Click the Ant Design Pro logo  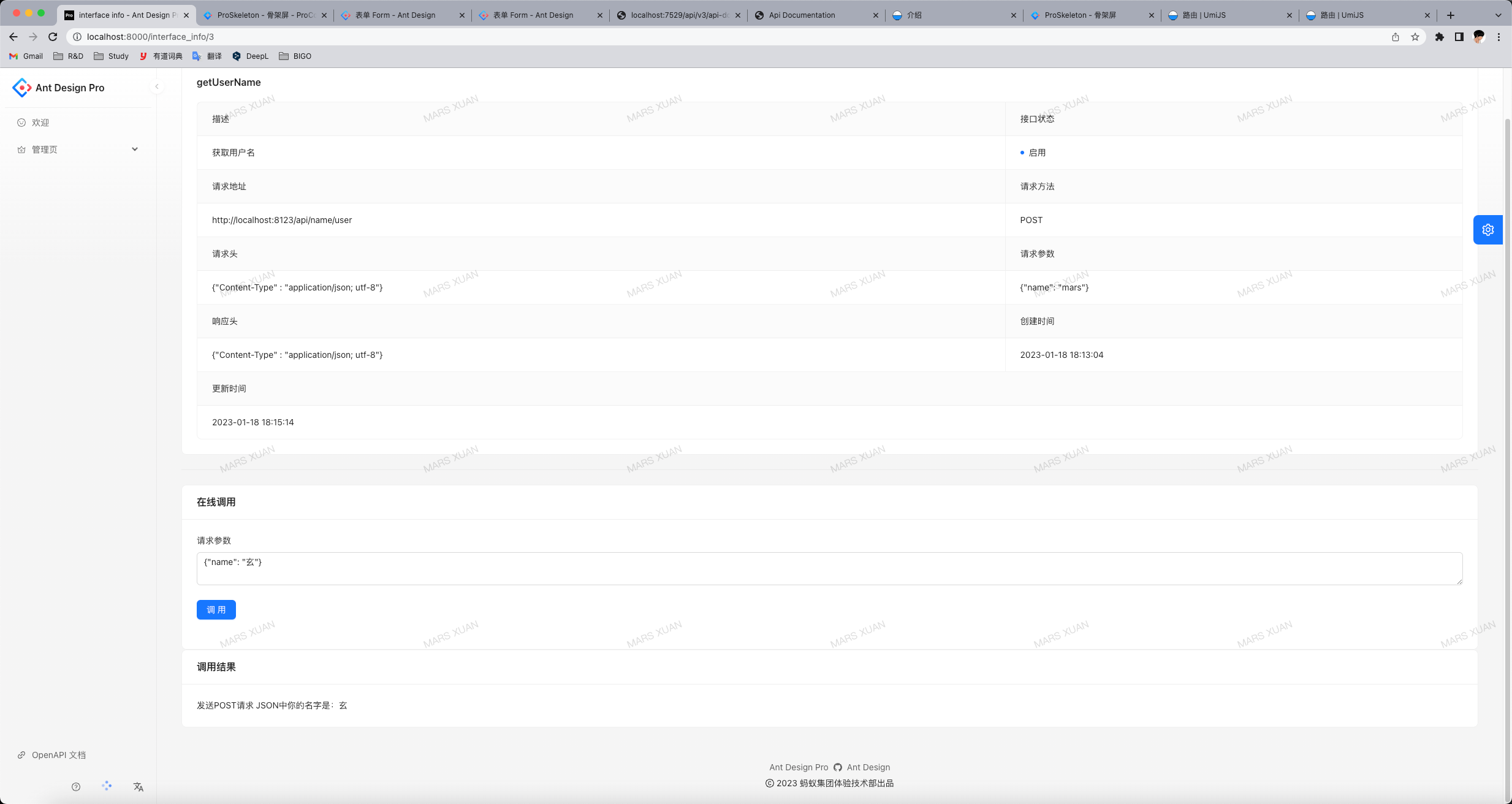tap(22, 88)
